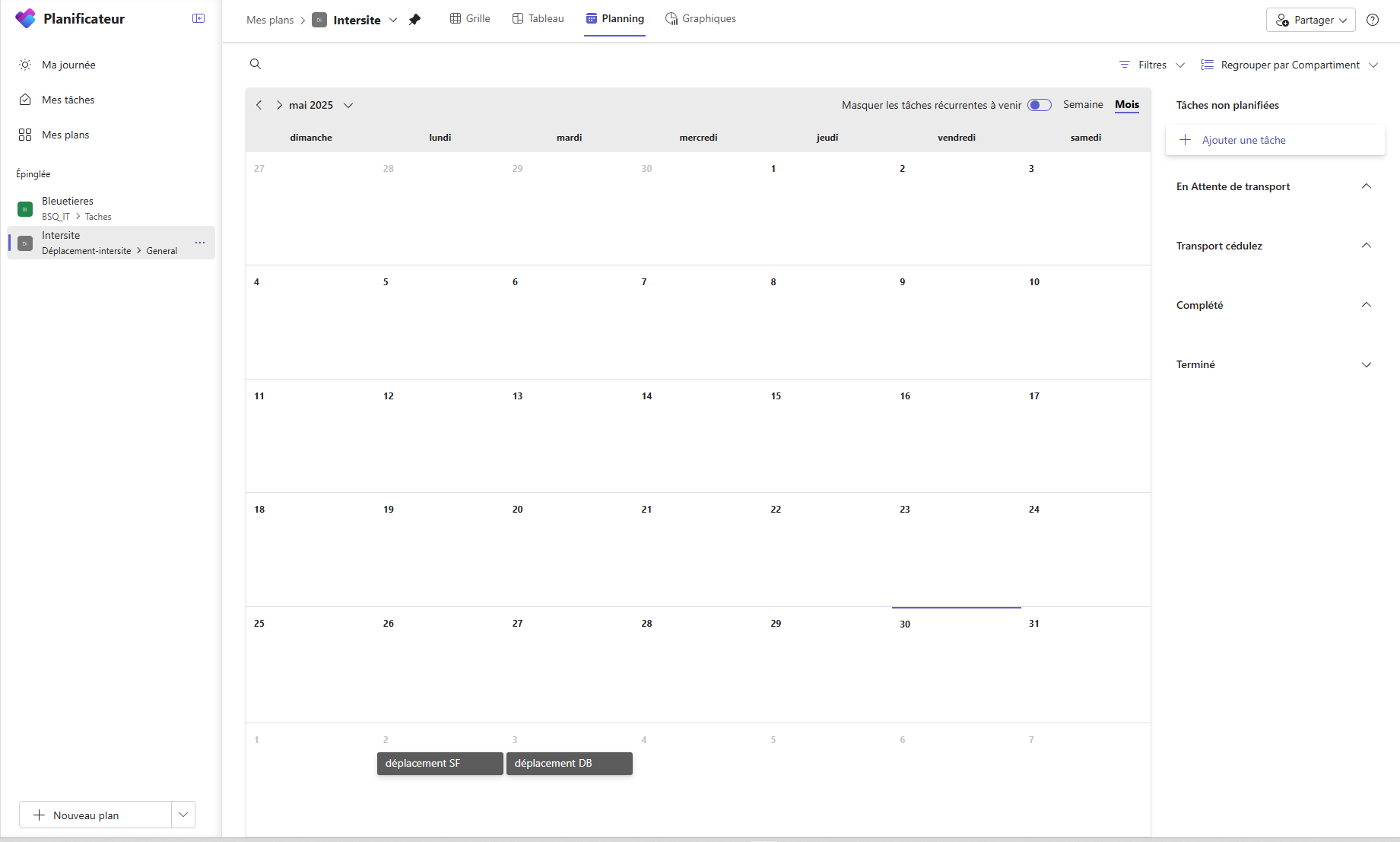Open the Nouveau plan dropdown arrow
Viewport: 1400px width, 842px height.
(x=183, y=815)
